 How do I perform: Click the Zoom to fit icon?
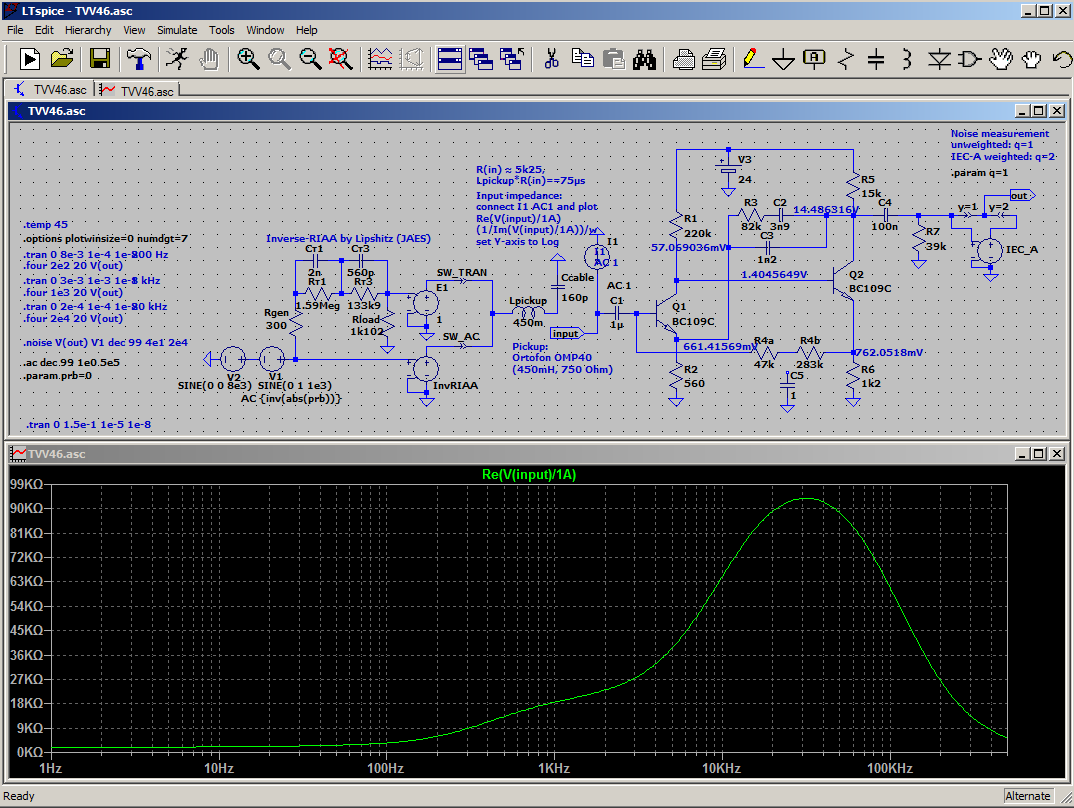coord(342,59)
